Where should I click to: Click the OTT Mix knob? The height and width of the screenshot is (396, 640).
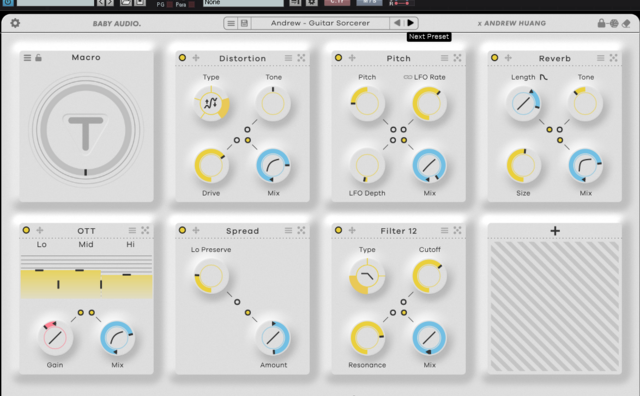[117, 338]
